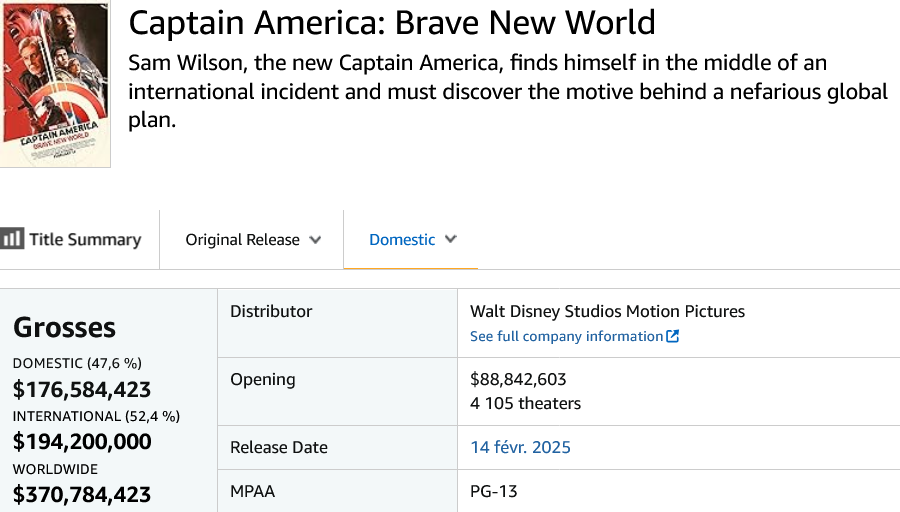Open the Domestic region dropdown
Image resolution: width=900 pixels, height=512 pixels.
pyautogui.click(x=411, y=239)
